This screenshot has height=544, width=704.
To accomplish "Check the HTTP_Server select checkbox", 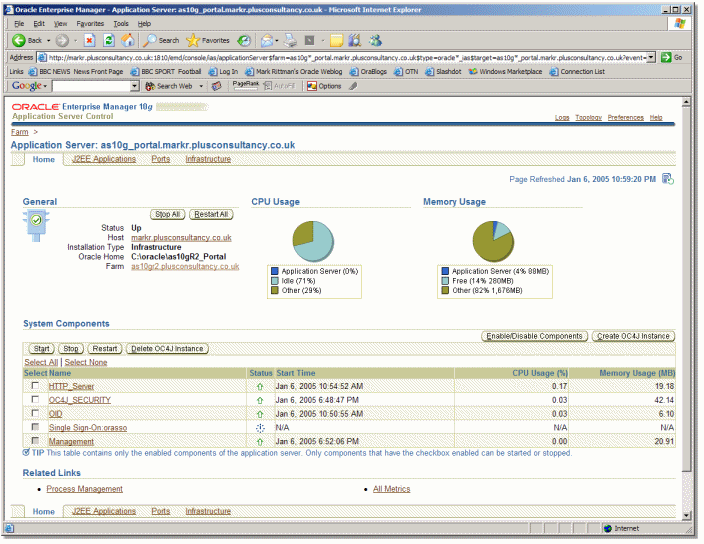I will point(36,386).
